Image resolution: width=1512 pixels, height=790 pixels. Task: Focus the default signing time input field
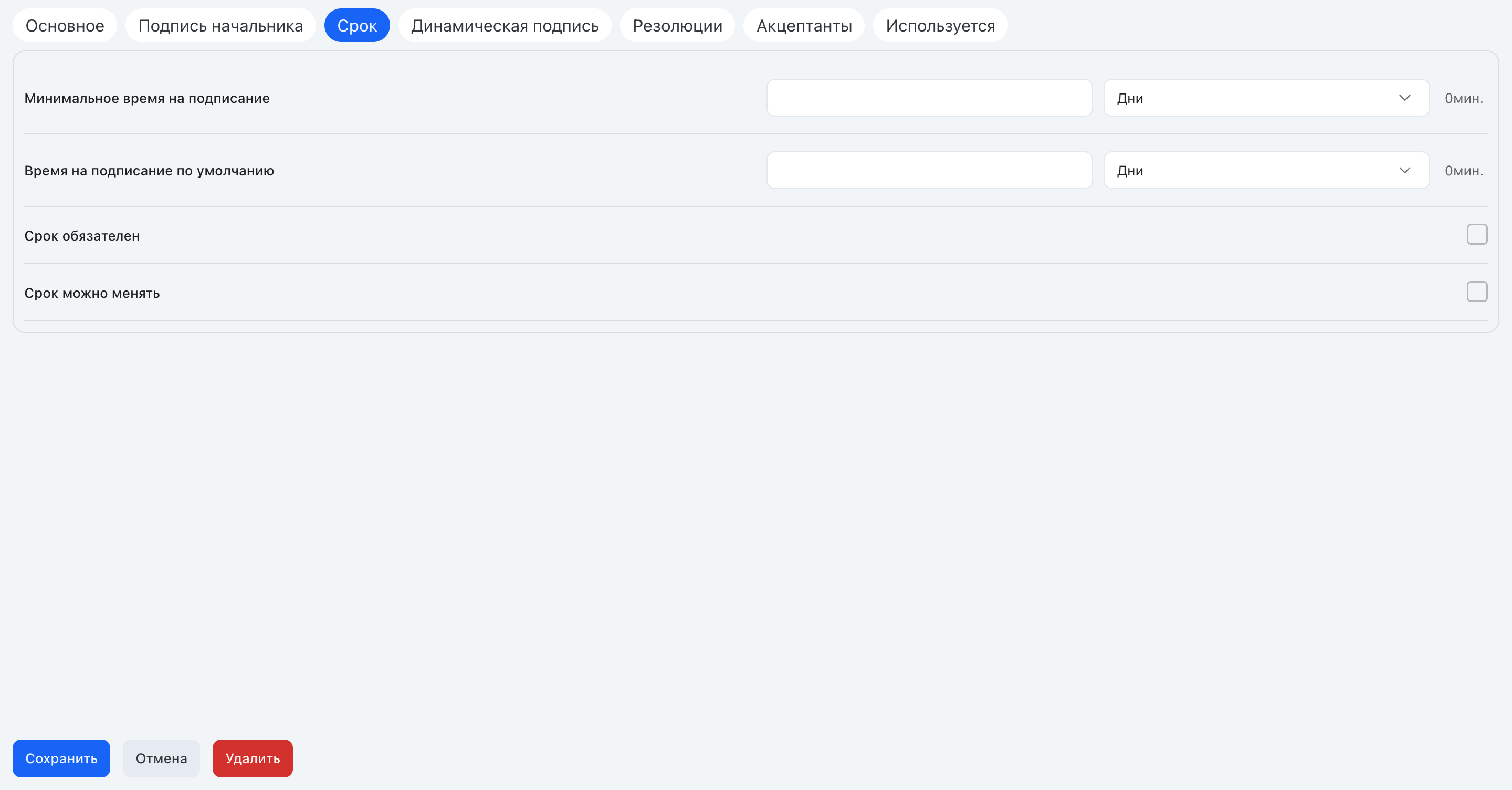(x=929, y=170)
